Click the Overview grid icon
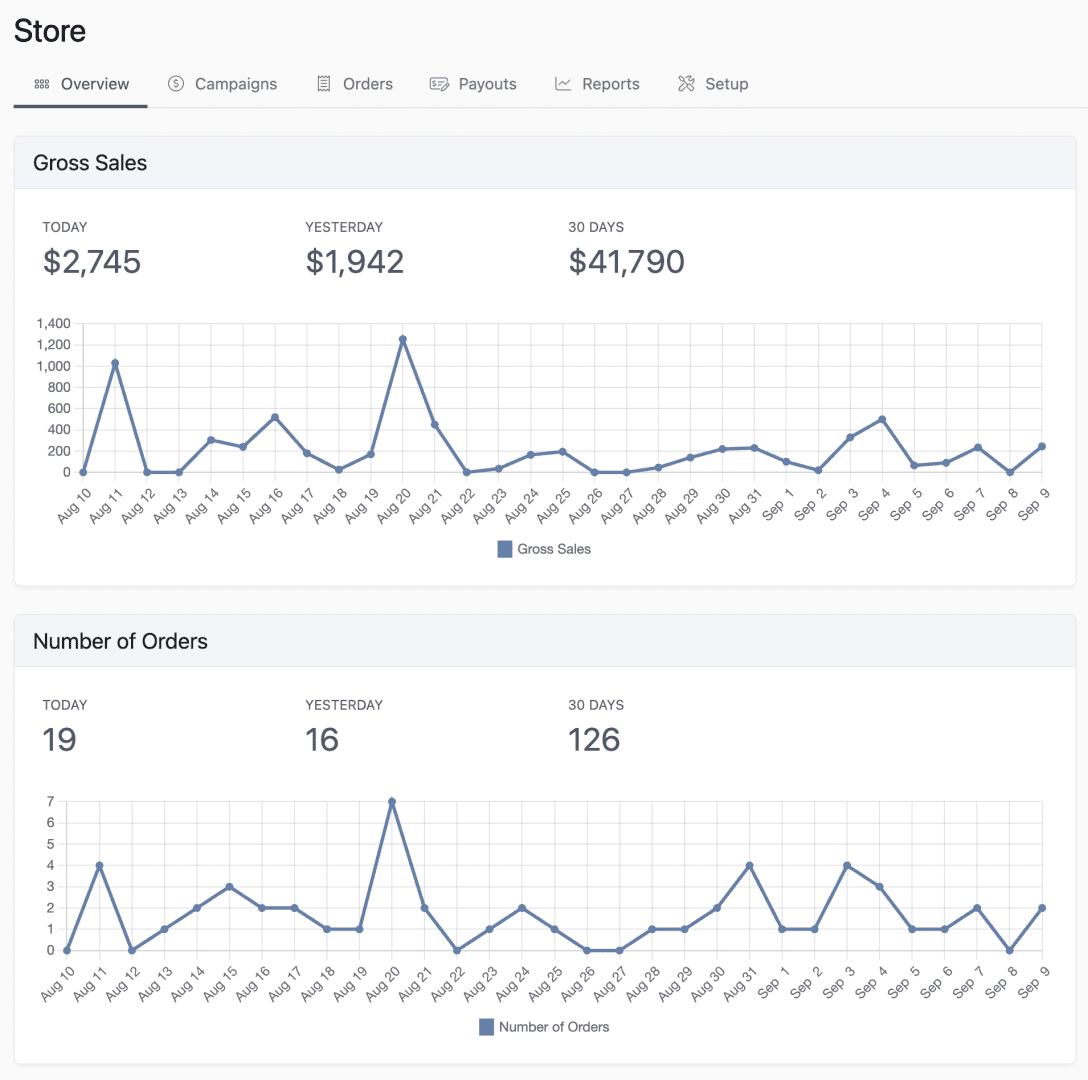The width and height of the screenshot is (1088, 1080). [x=42, y=84]
